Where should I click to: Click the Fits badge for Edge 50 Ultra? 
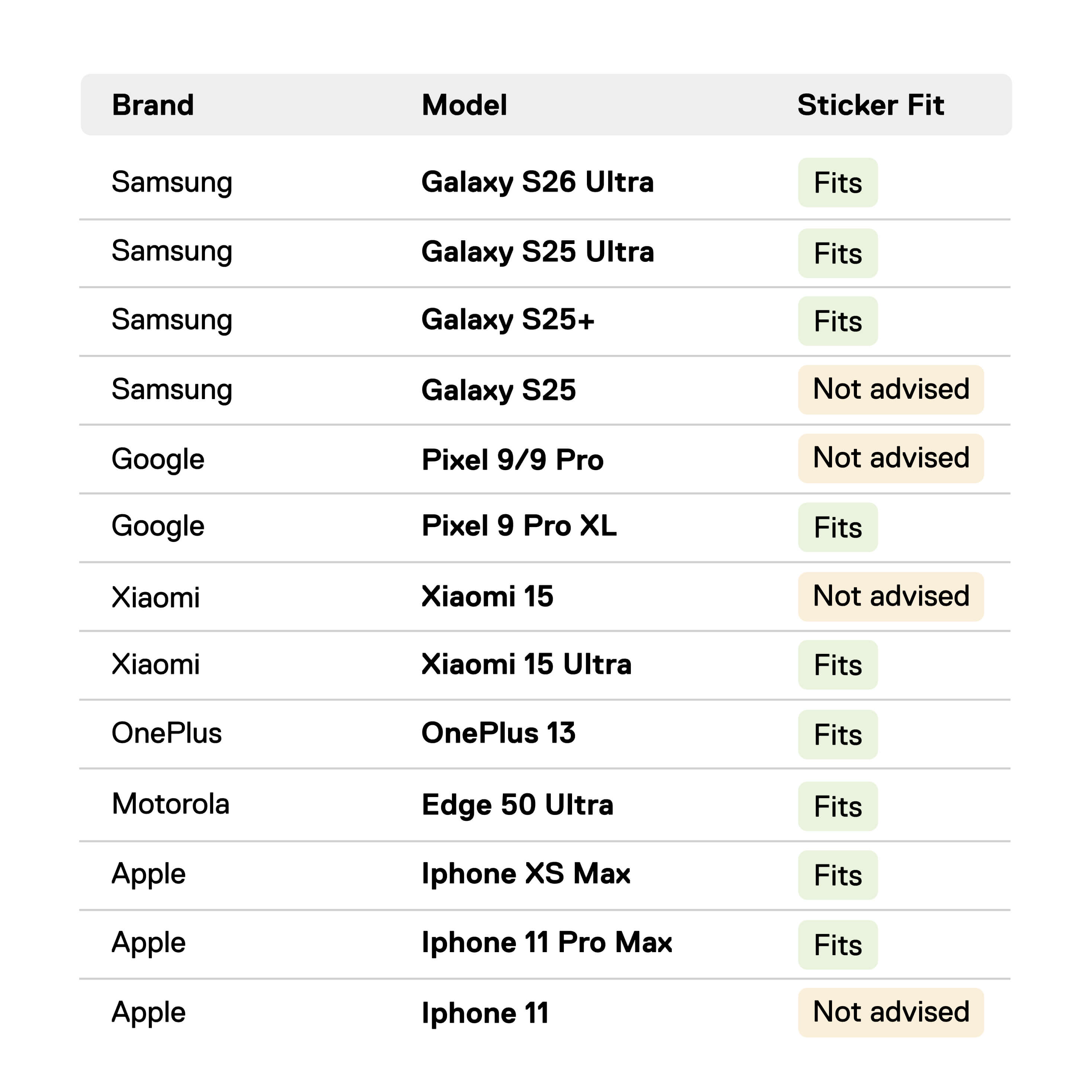point(838,806)
